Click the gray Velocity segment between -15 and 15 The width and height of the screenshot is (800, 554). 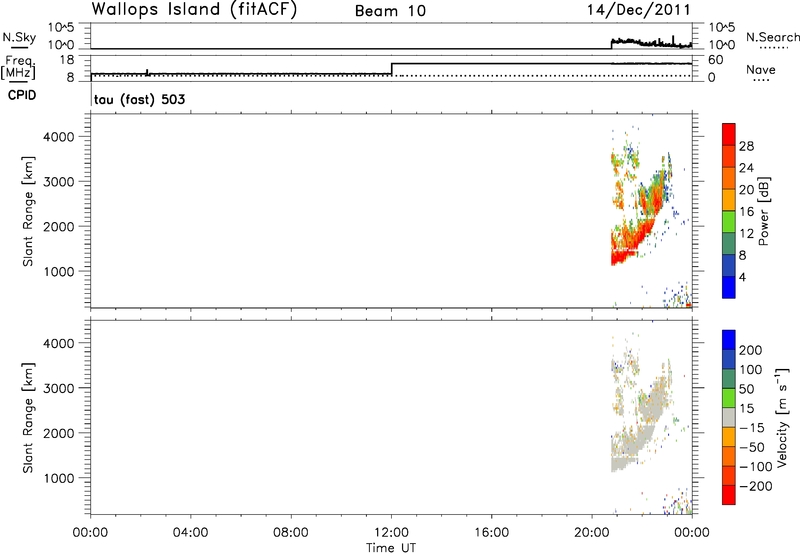pos(729,417)
